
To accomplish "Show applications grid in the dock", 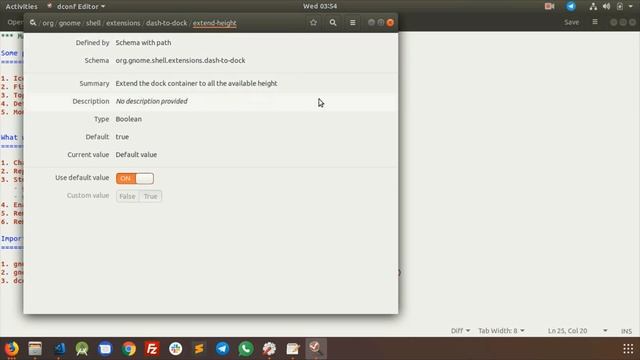I will click(x=629, y=349).
